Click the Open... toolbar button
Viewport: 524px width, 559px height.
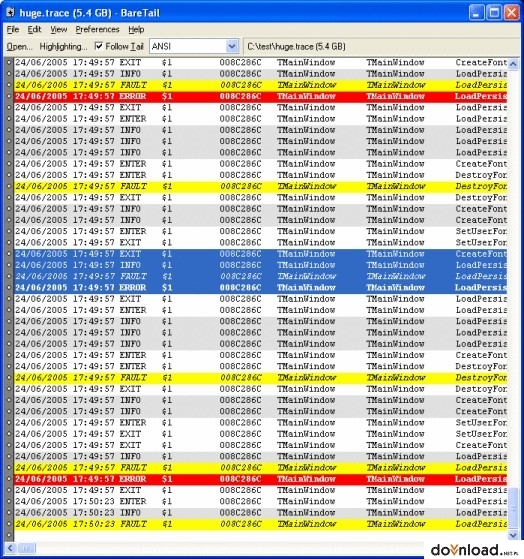point(19,47)
